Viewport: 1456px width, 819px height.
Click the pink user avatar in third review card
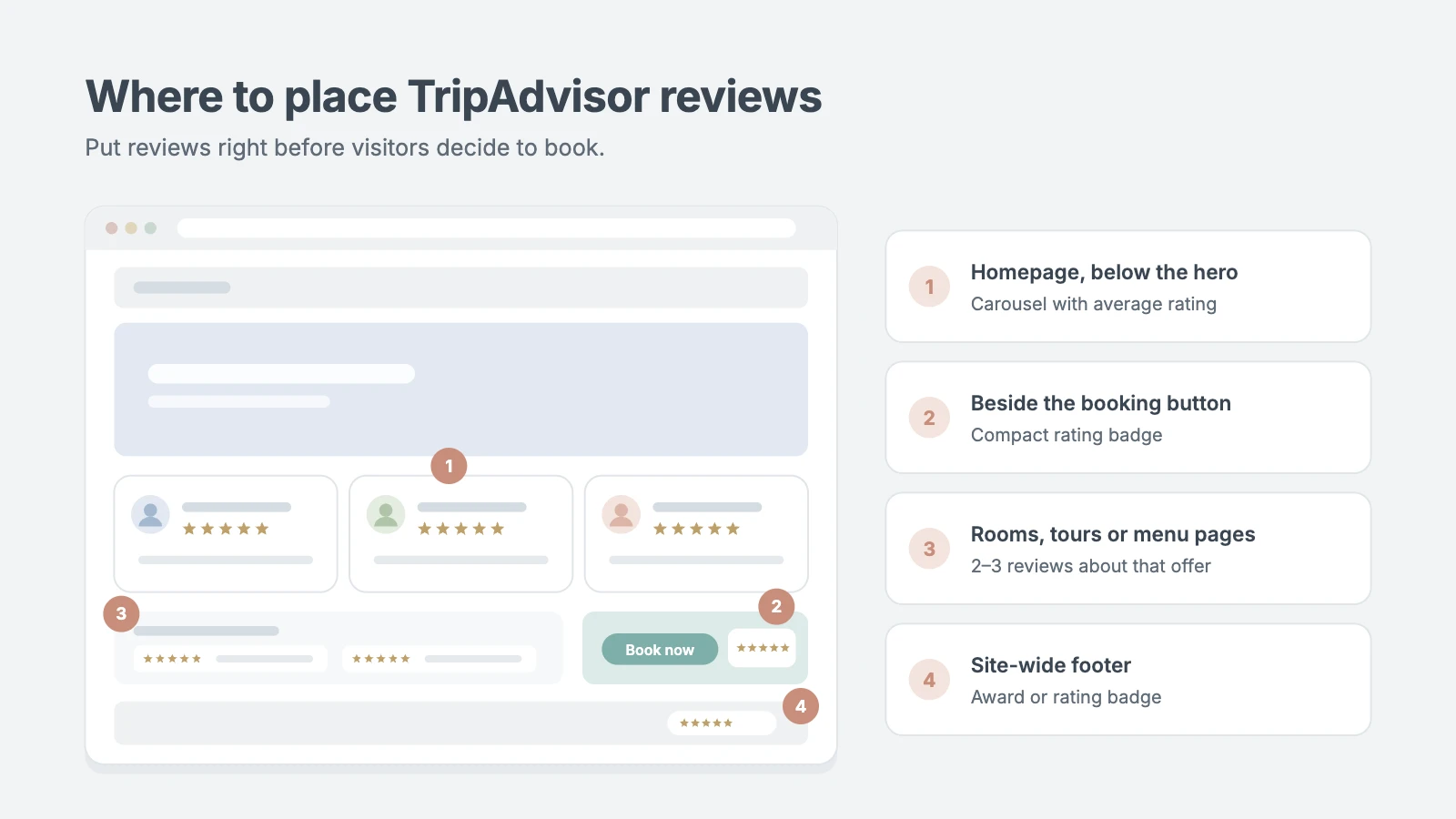click(x=622, y=514)
